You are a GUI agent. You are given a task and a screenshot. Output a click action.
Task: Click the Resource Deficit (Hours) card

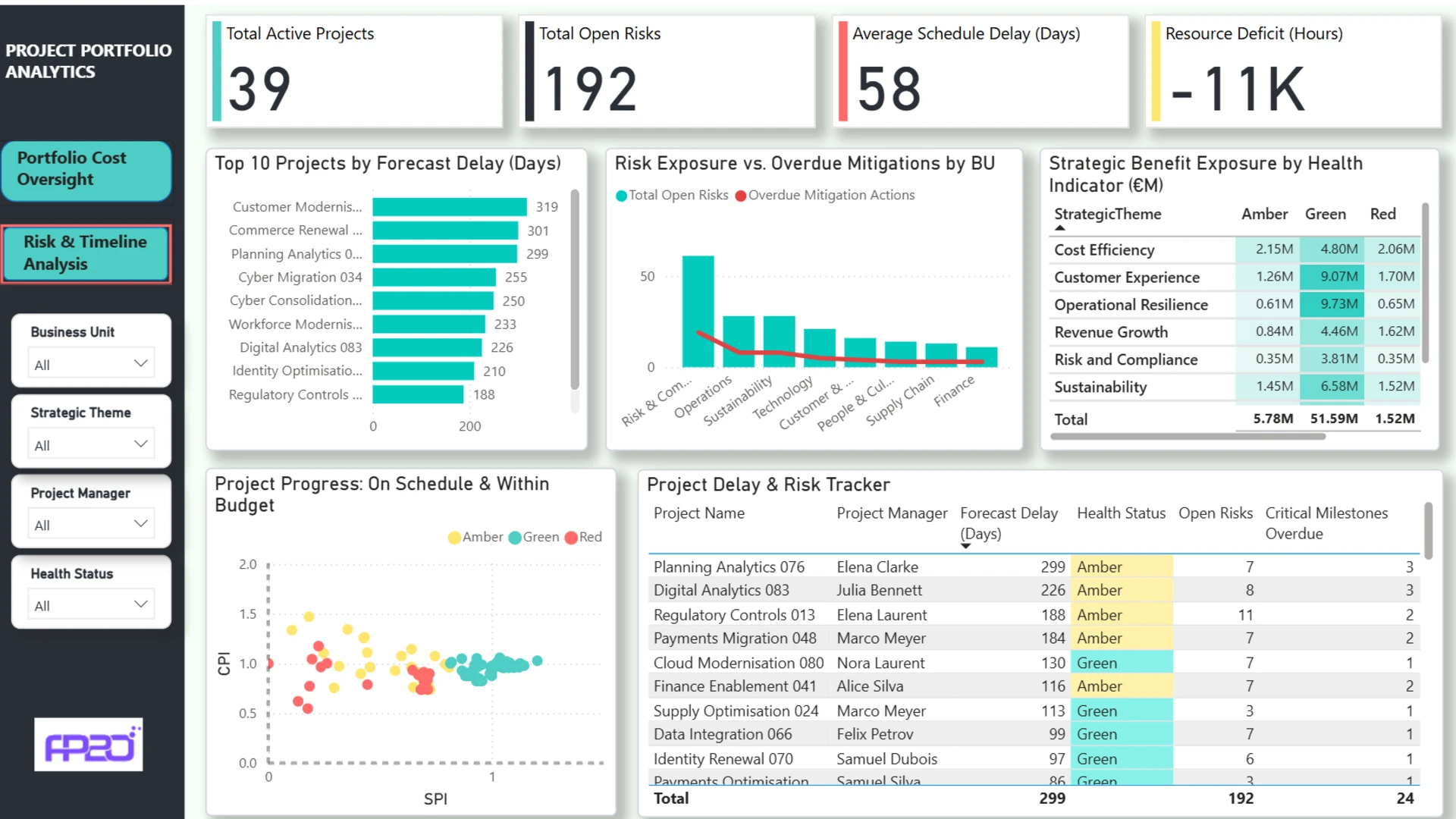[x=1293, y=71]
